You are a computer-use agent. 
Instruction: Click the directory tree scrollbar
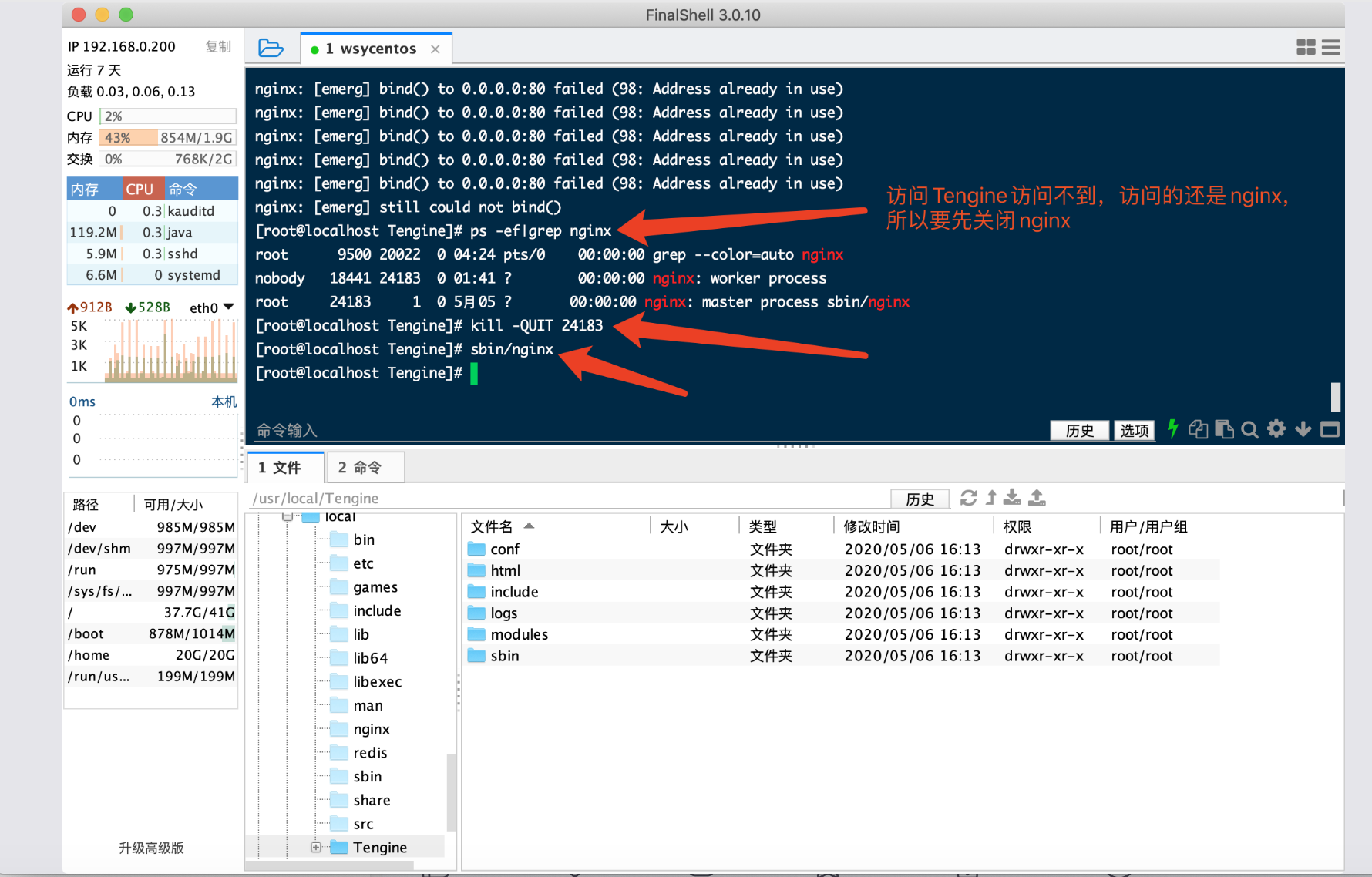[452, 794]
